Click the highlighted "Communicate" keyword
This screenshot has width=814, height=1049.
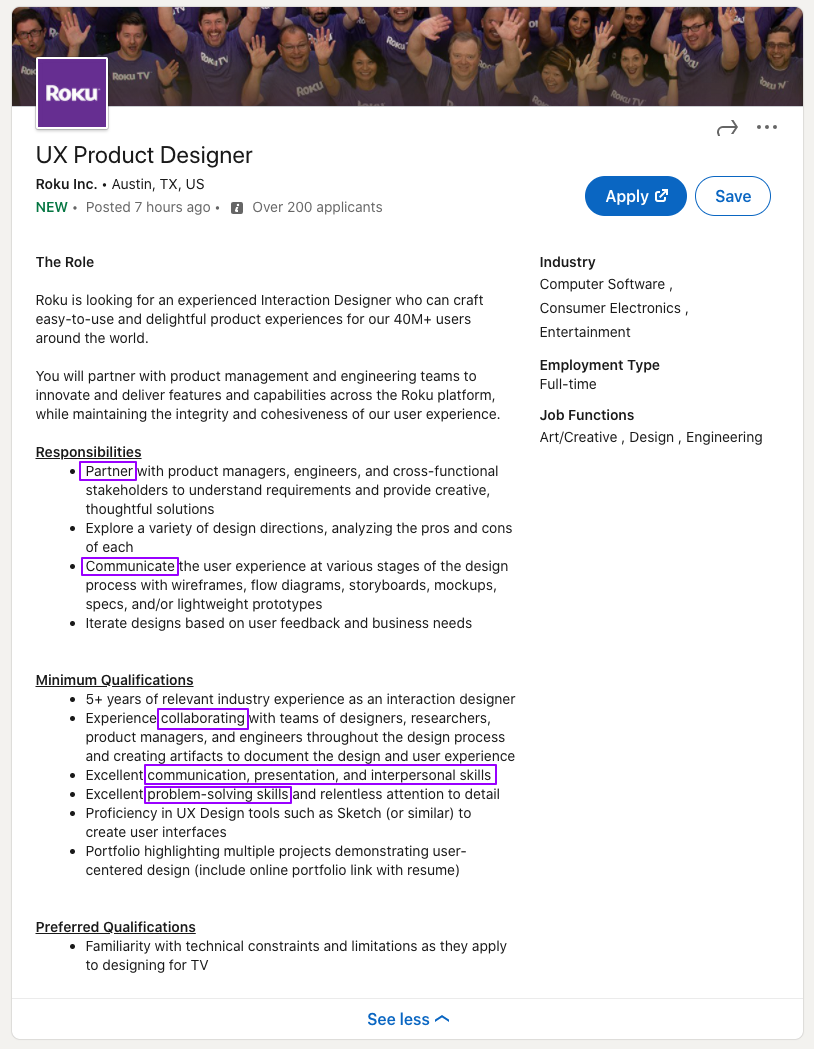click(x=130, y=566)
